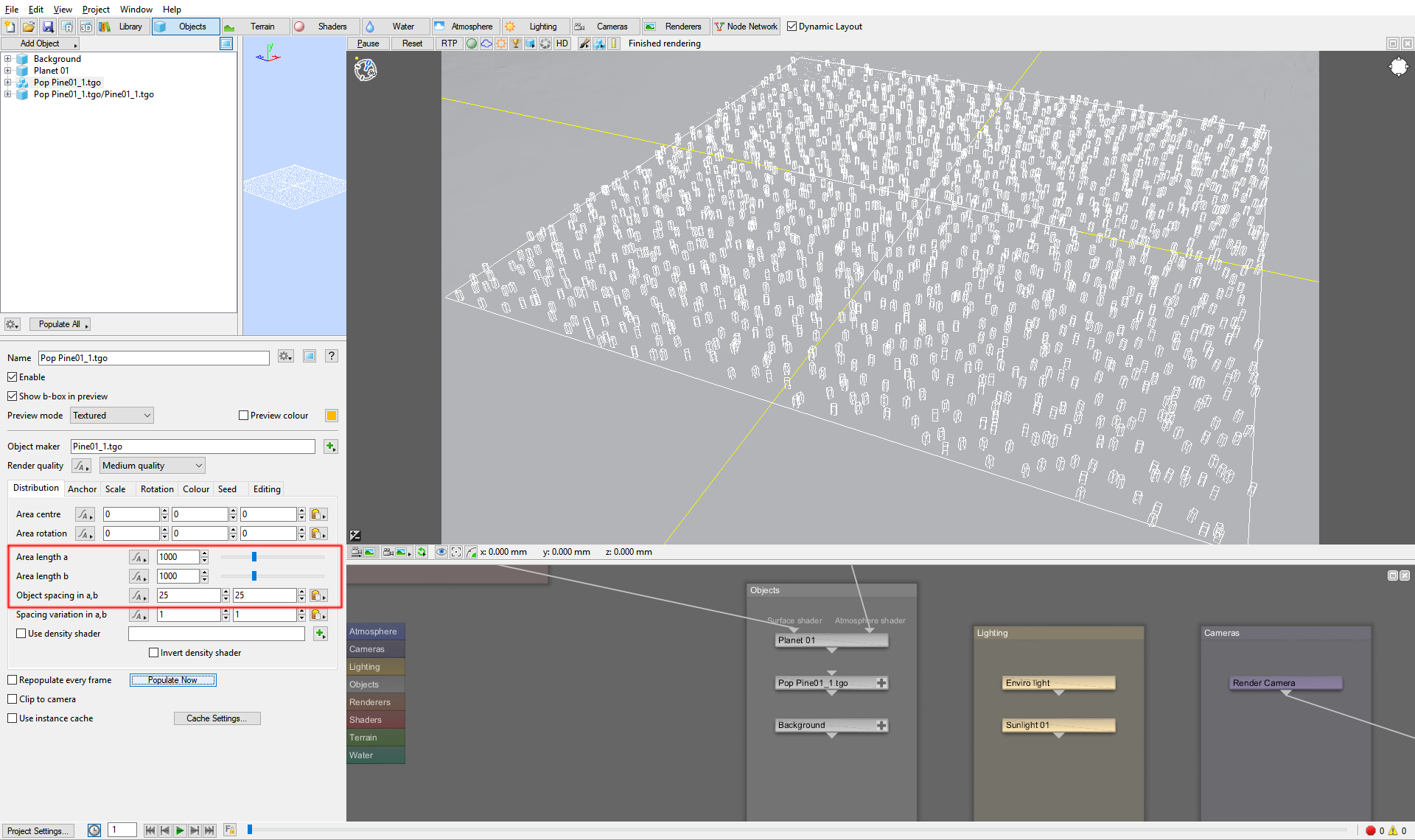Expand Pop Pine01_1.tgo tree item
Screen dimensions: 1415x840
(7, 83)
